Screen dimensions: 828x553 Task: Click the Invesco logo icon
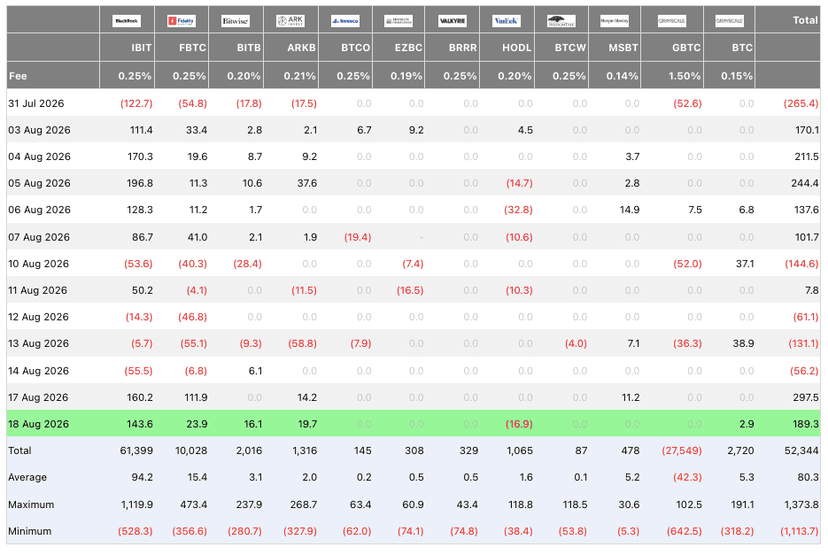tap(345, 21)
